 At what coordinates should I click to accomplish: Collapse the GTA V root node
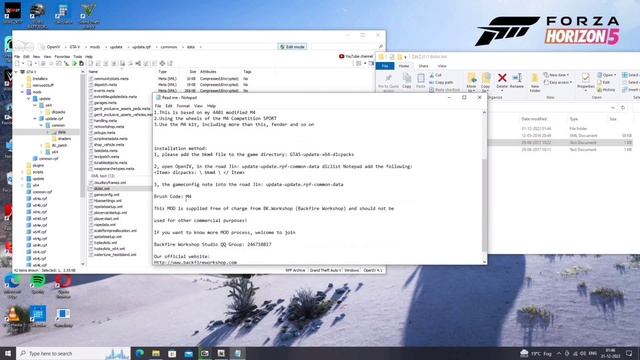coord(16,72)
